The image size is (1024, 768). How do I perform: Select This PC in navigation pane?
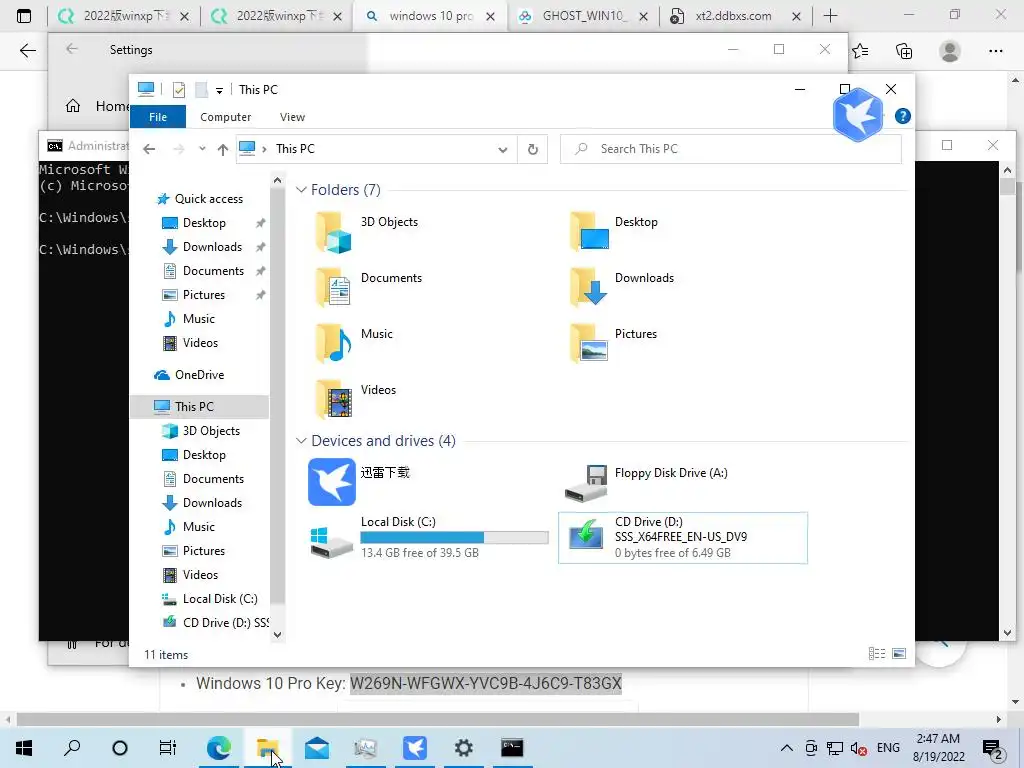click(x=199, y=406)
